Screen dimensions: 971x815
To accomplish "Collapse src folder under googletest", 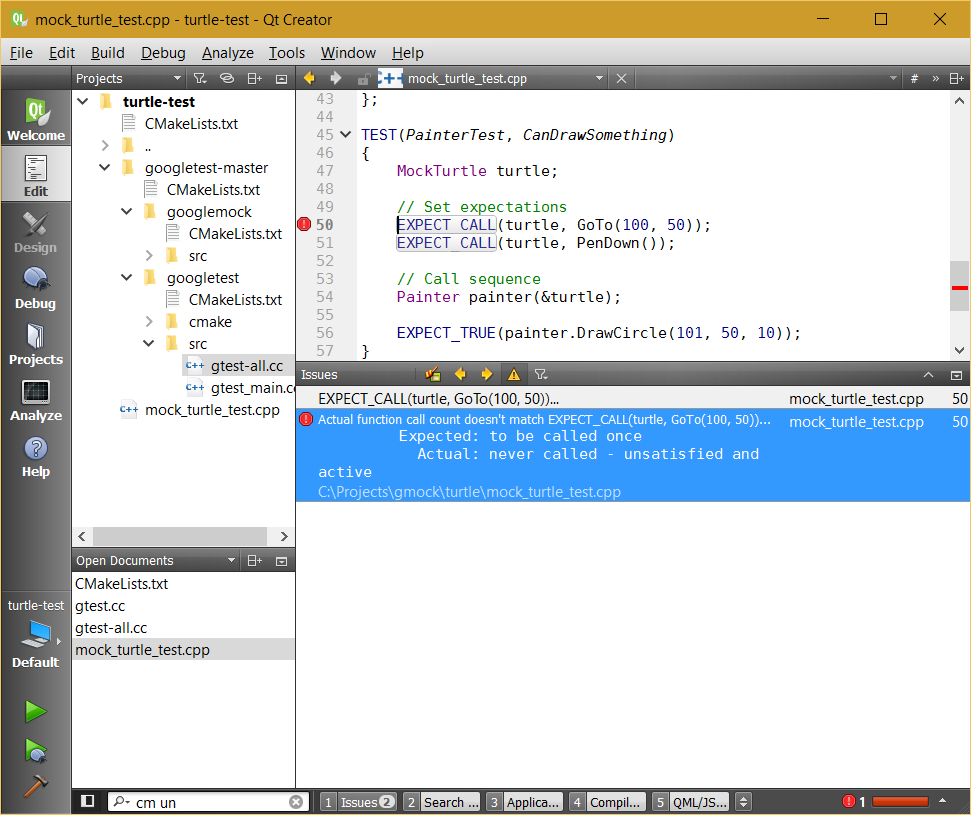I will [x=149, y=343].
